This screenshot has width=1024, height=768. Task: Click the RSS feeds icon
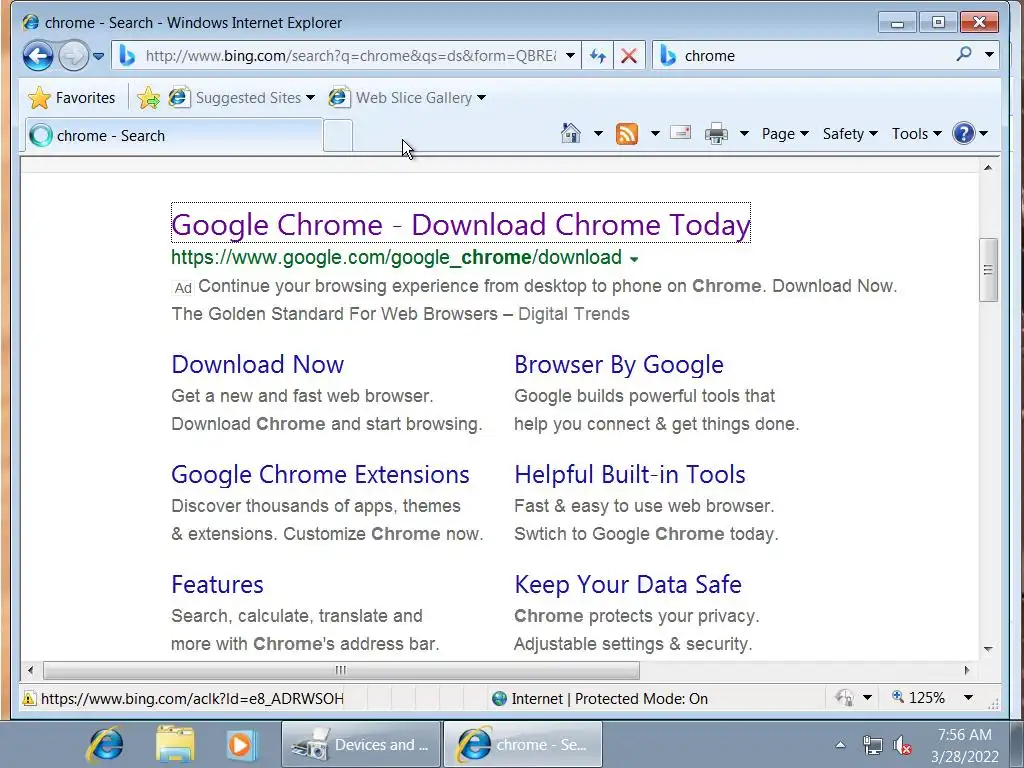[627, 134]
